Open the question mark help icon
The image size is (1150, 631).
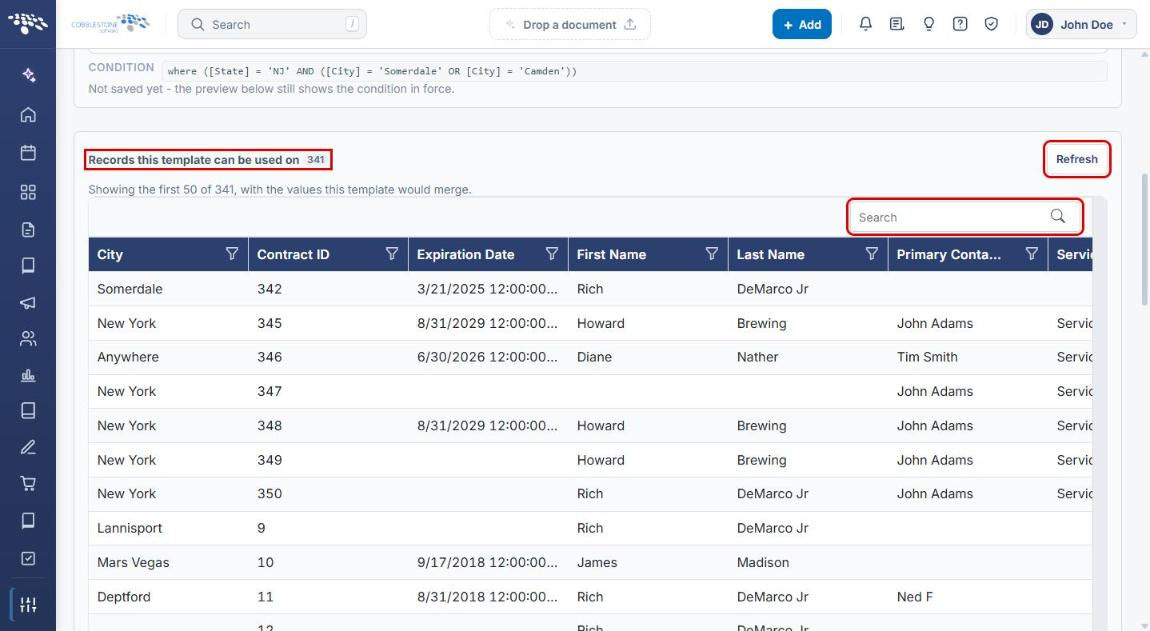[x=960, y=24]
